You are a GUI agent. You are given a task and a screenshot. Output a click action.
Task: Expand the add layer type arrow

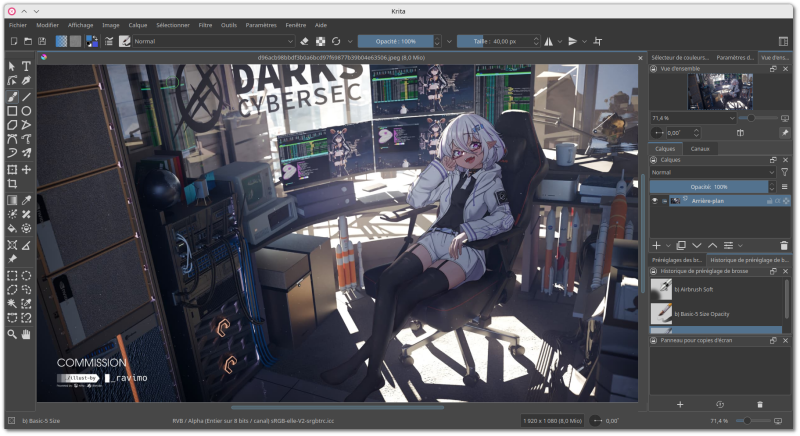(x=668, y=246)
